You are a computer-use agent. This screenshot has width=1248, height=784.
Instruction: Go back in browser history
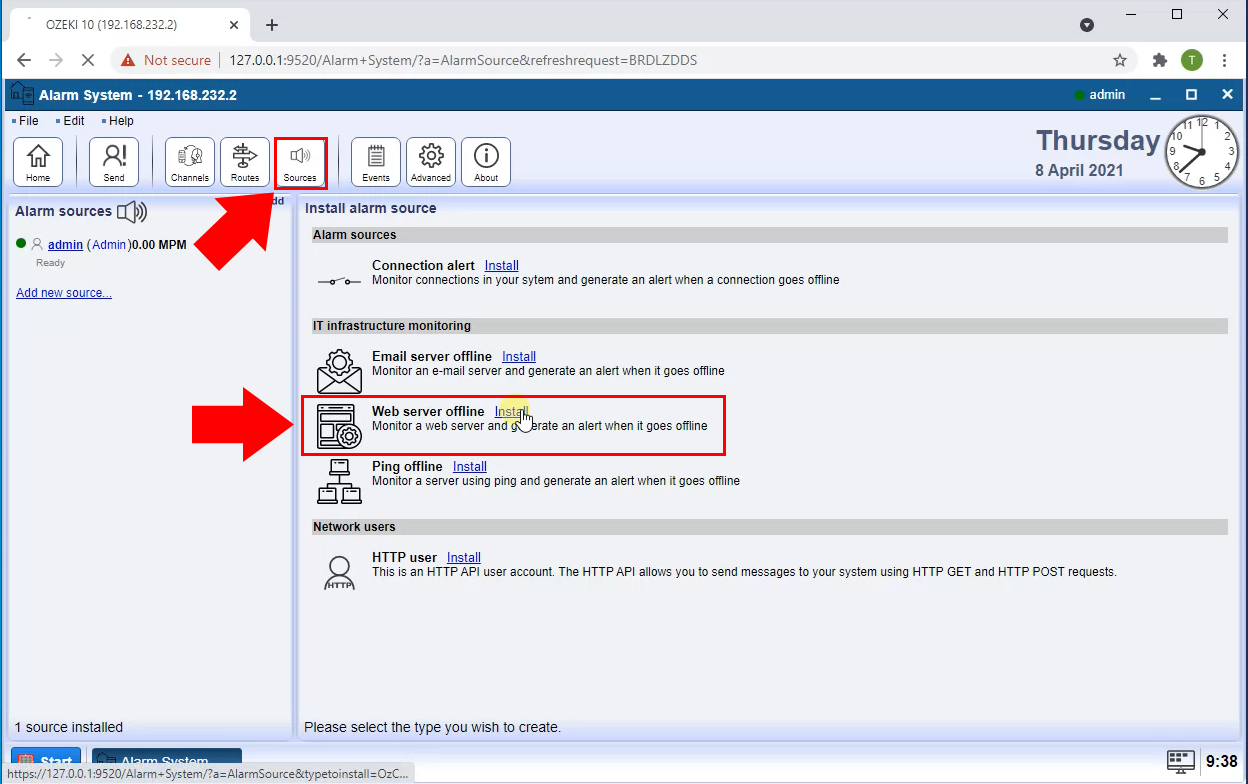click(x=24, y=60)
